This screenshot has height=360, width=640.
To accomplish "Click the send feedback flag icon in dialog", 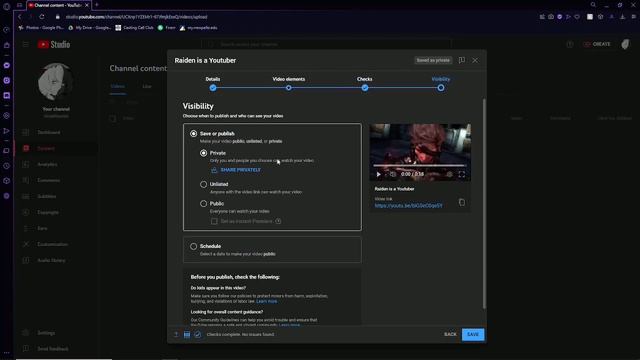I will pyautogui.click(x=462, y=60).
